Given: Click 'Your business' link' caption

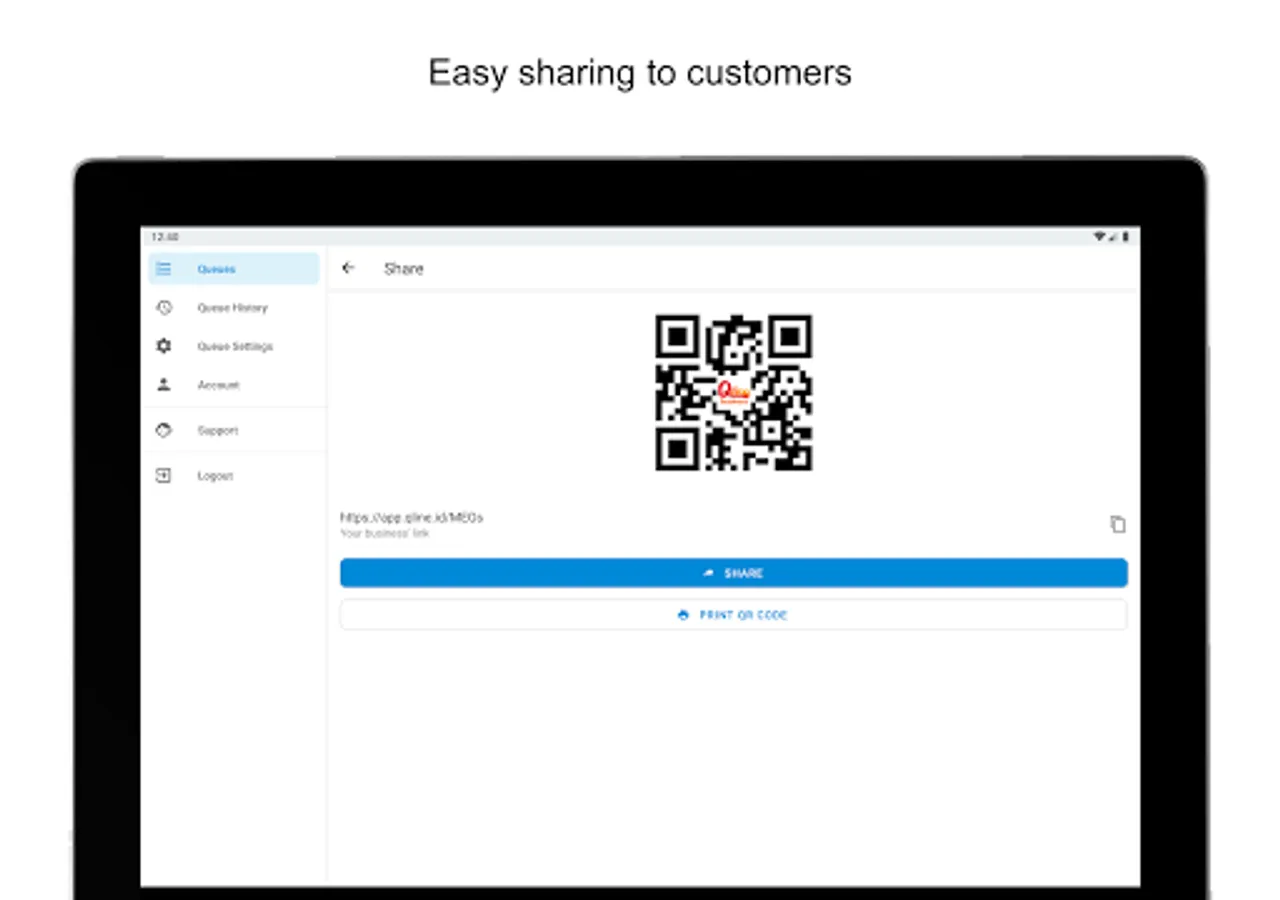Looking at the screenshot, I should click(385, 534).
